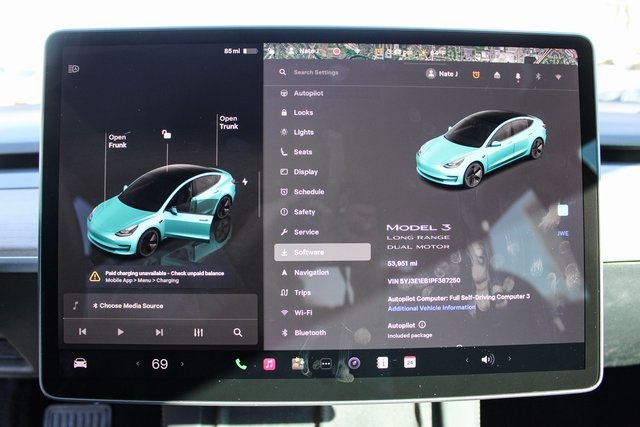Open the phone app in the bottom bar

click(x=241, y=363)
